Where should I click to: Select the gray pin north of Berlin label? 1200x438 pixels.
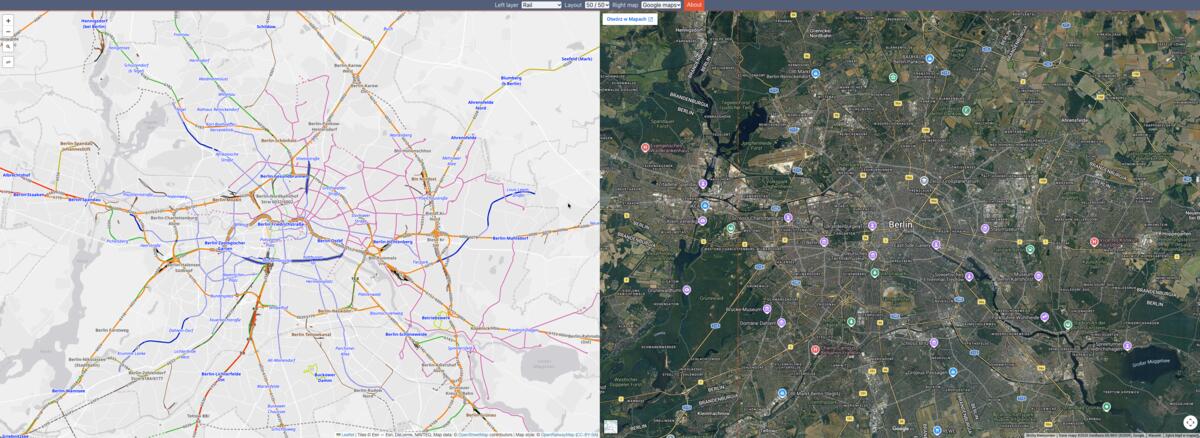[x=924, y=181]
